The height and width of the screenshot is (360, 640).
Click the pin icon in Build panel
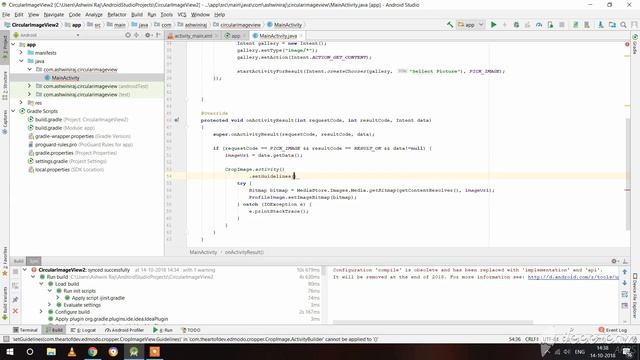pyautogui.click(x=15, y=300)
